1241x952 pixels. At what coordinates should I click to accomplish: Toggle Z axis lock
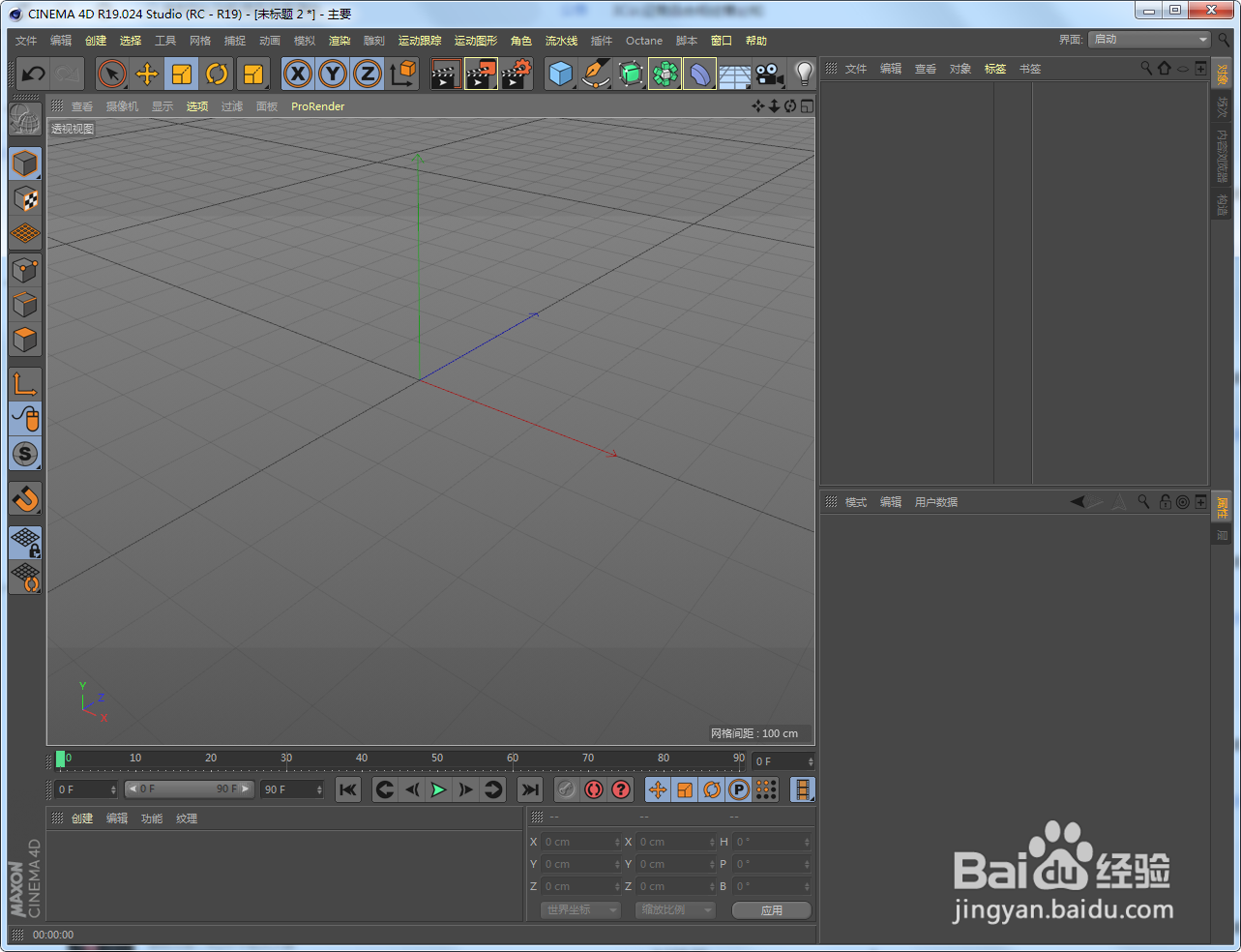[368, 74]
